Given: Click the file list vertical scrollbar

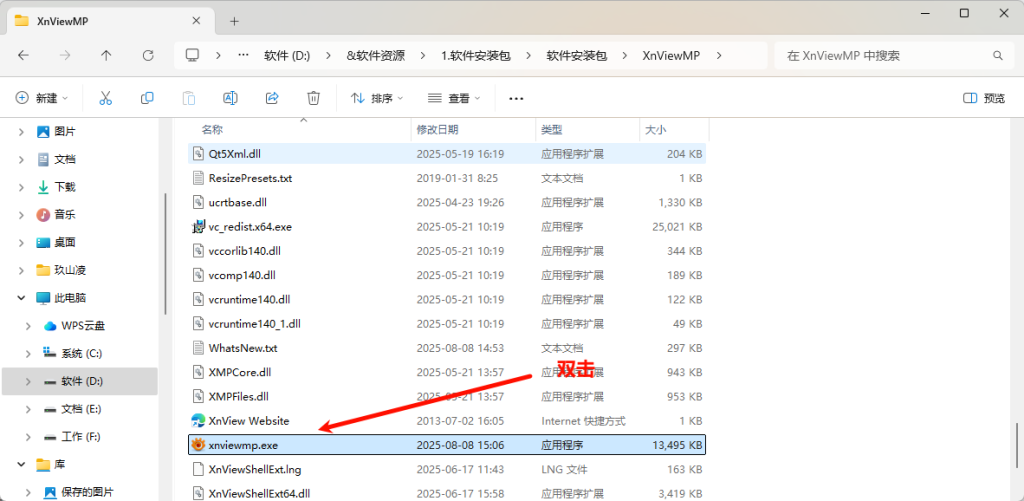Looking at the screenshot, I should 1016,445.
